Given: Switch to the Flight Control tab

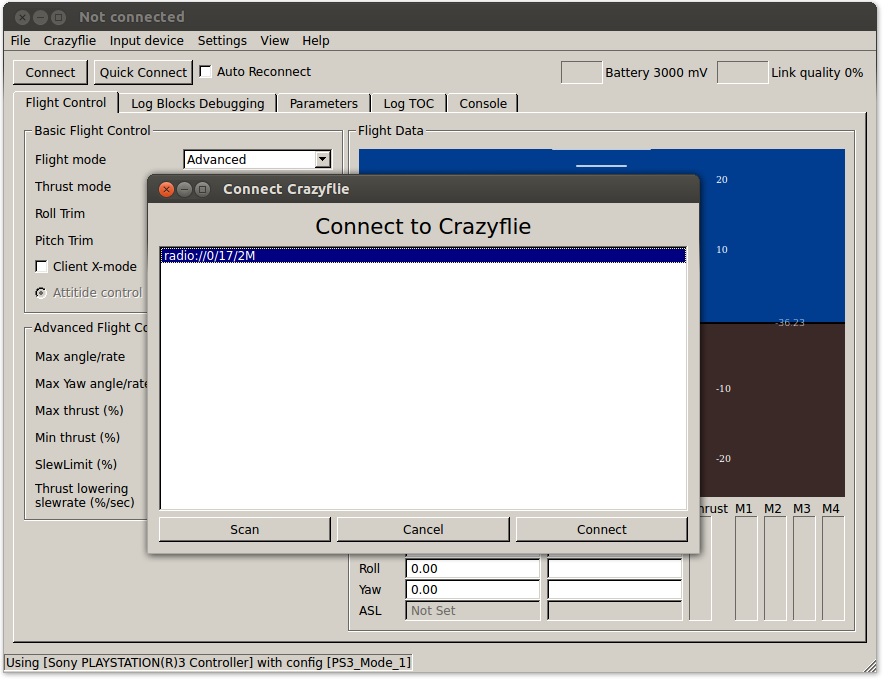Looking at the screenshot, I should tap(66, 103).
